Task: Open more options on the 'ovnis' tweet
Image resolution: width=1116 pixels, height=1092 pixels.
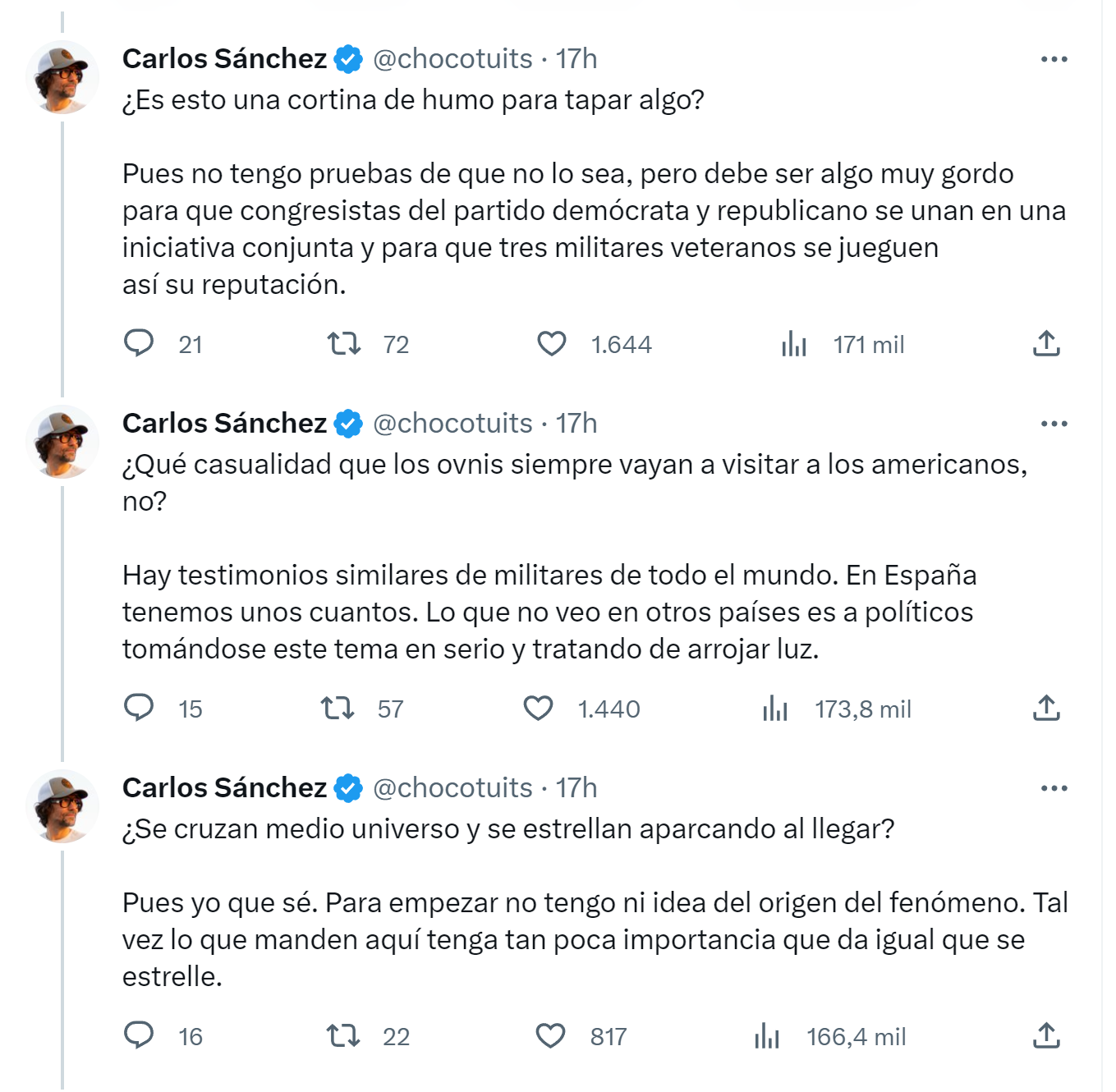Action: click(1054, 424)
